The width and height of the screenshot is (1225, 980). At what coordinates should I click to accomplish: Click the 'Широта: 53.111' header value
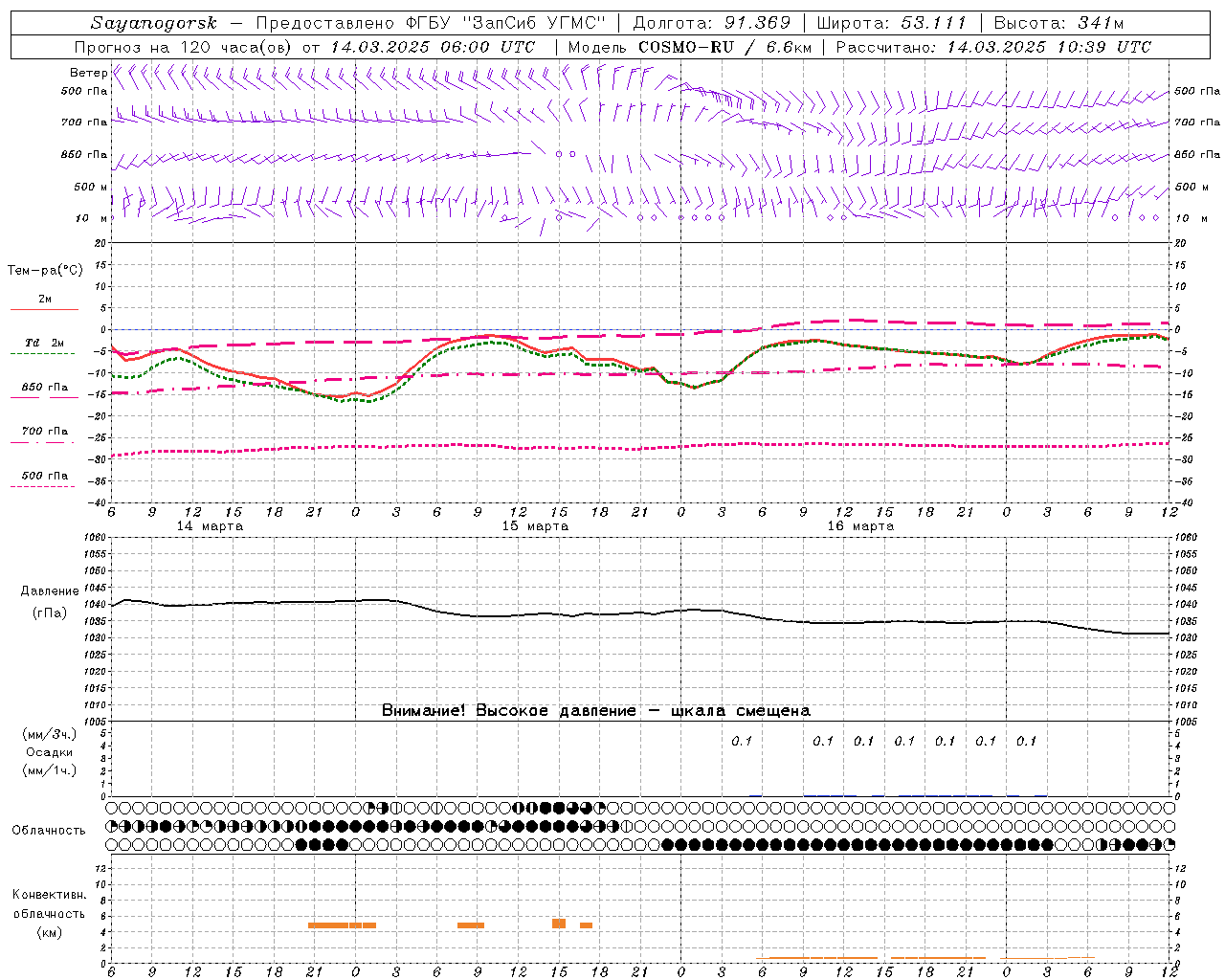[x=892, y=23]
